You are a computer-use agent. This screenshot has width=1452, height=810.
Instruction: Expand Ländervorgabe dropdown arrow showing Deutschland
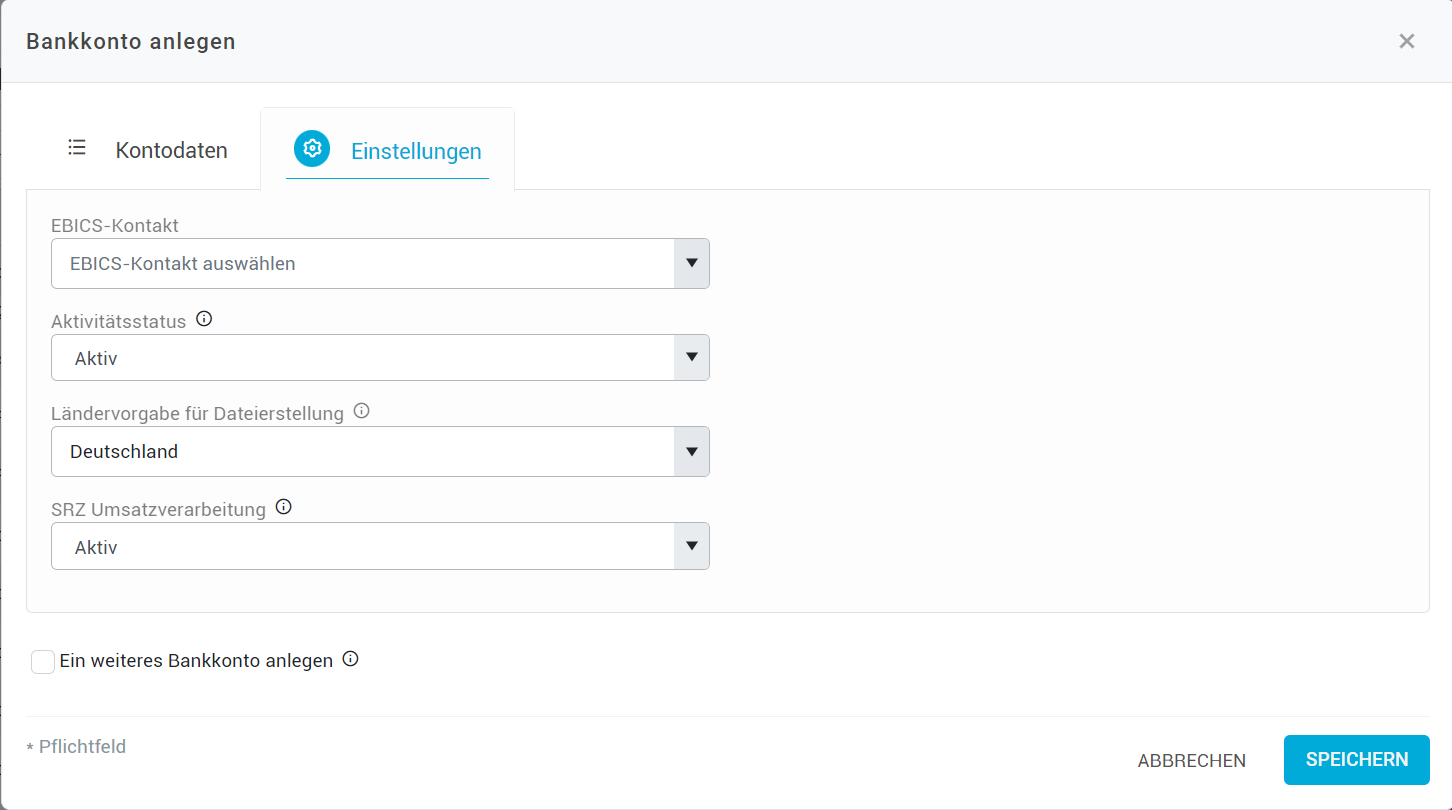click(691, 452)
